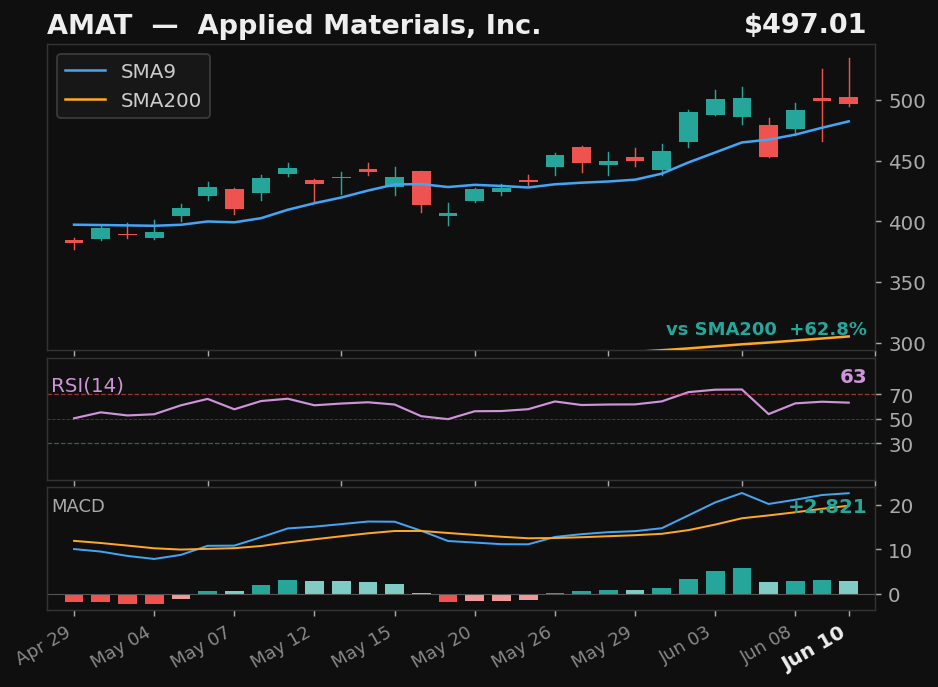The height and width of the screenshot is (687, 938).
Task: Click the AMAT ticker symbol in title
Action: click(89, 25)
